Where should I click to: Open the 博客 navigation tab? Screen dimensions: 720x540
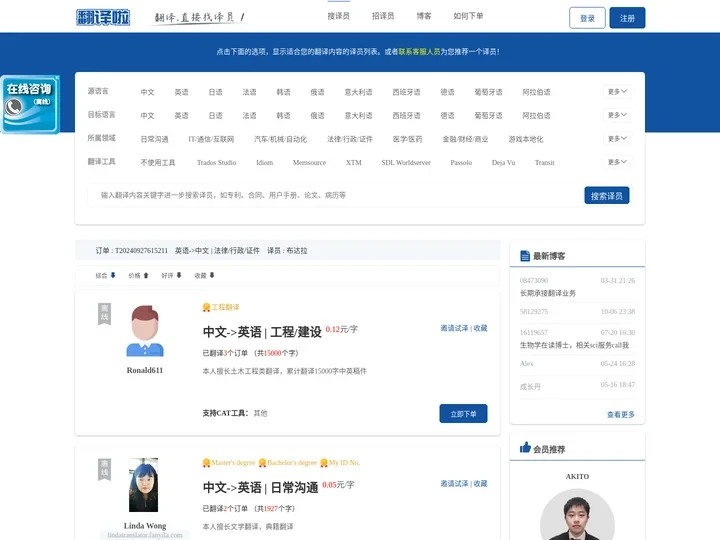pyautogui.click(x=424, y=16)
